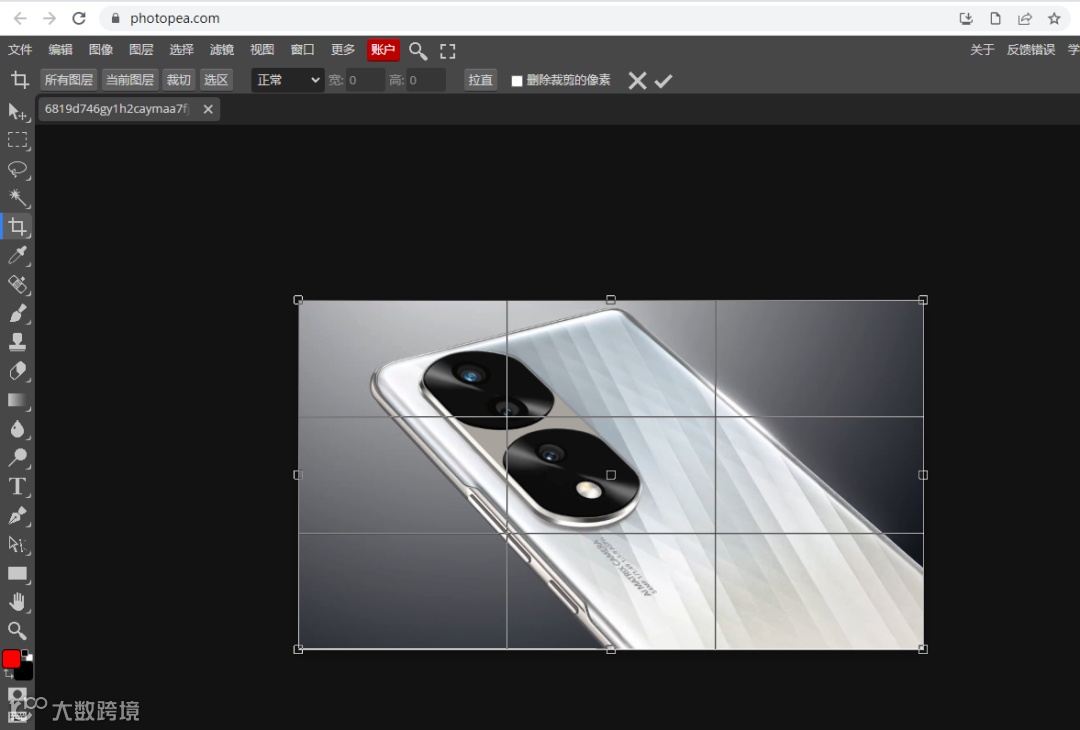The width and height of the screenshot is (1080, 730).
Task: Select the Type text tool
Action: point(17,487)
